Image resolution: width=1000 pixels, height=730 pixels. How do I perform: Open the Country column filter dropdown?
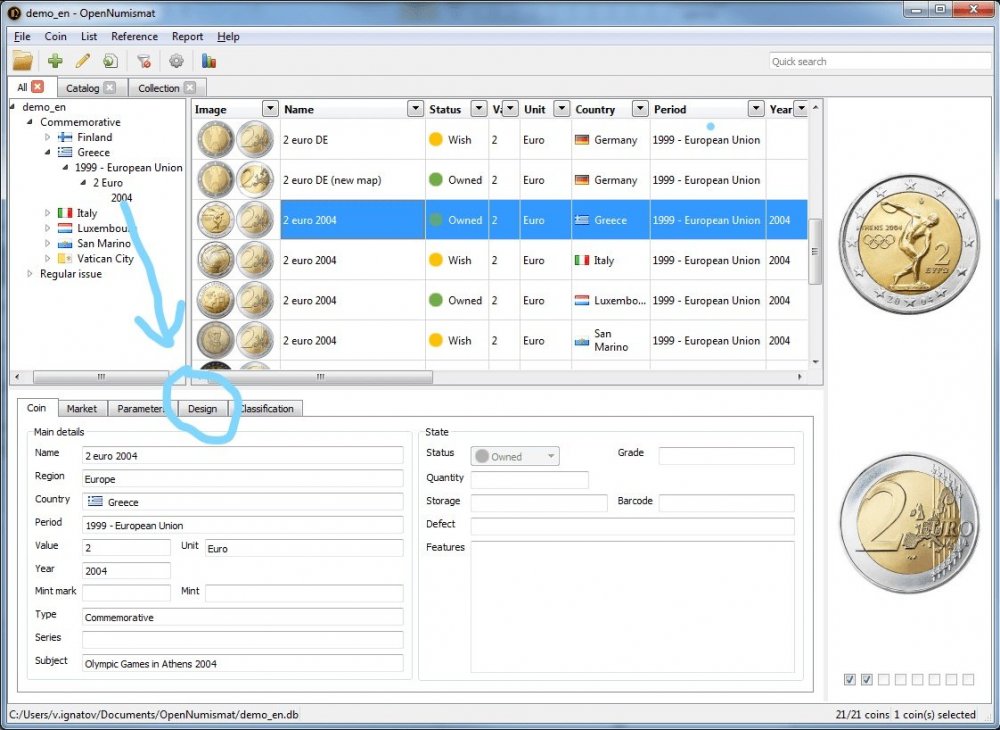tap(636, 109)
